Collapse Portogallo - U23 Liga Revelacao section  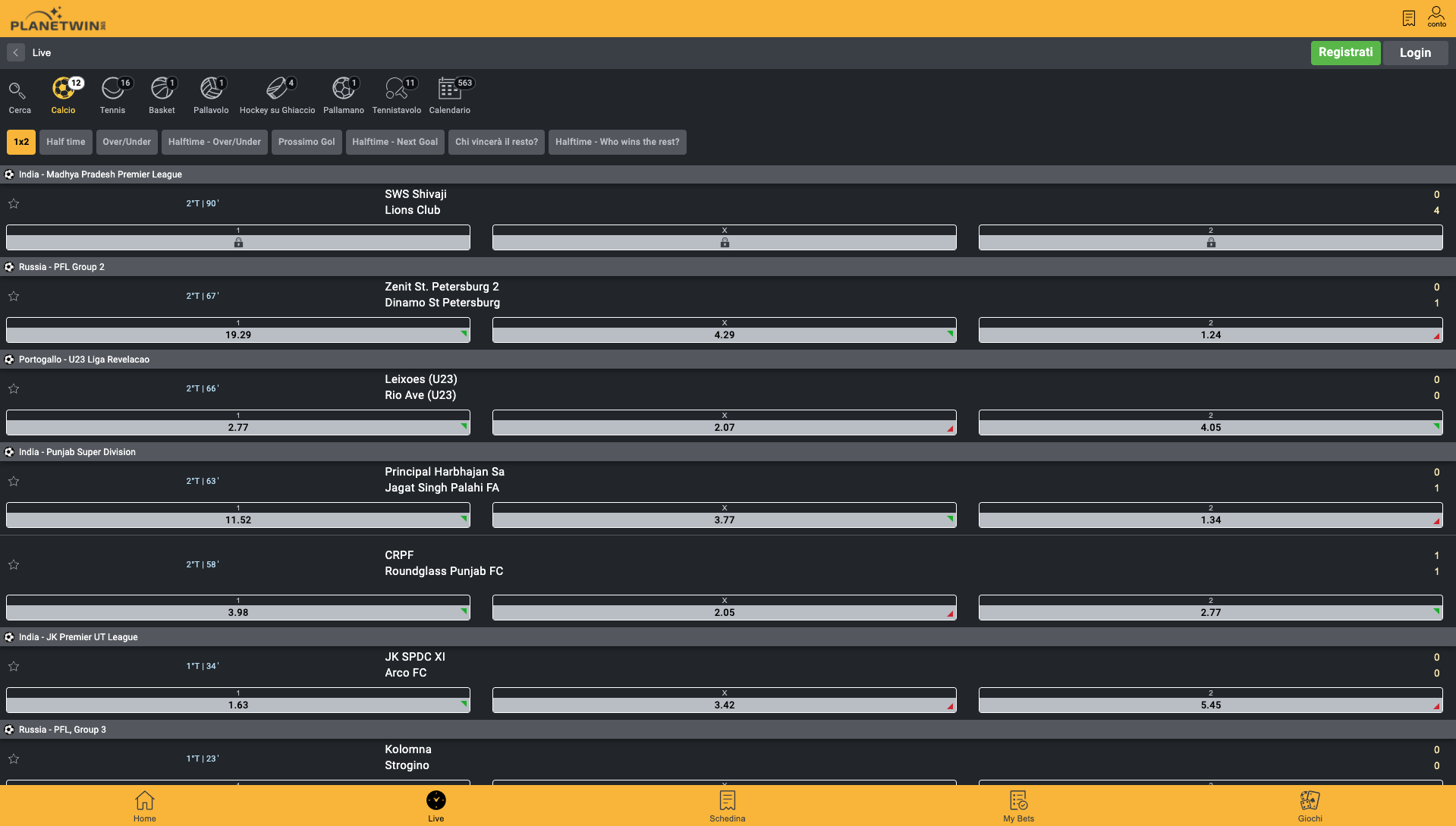[x=84, y=360]
